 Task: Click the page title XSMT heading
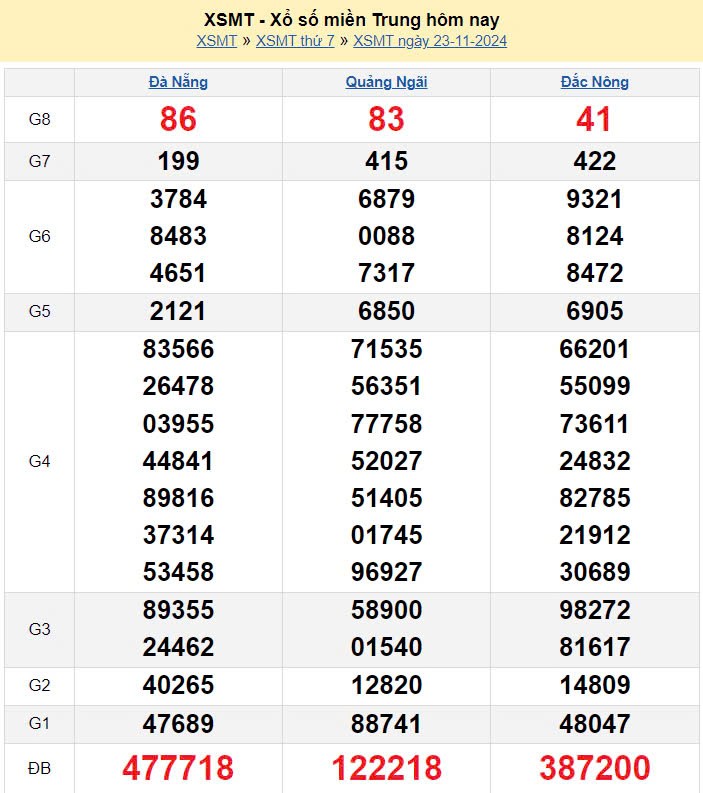click(x=351, y=19)
